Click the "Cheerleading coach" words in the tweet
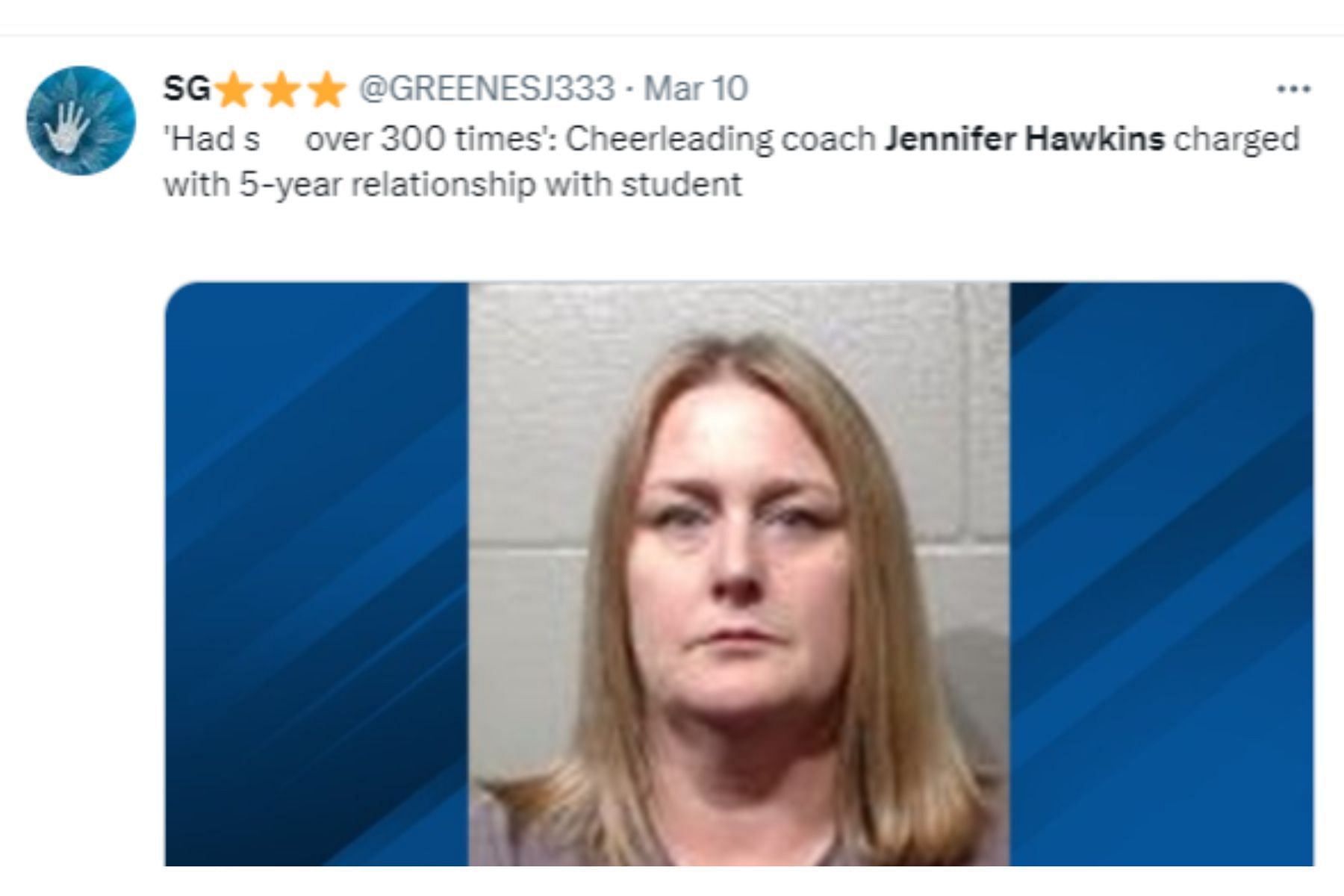The width and height of the screenshot is (1344, 896). 721,140
